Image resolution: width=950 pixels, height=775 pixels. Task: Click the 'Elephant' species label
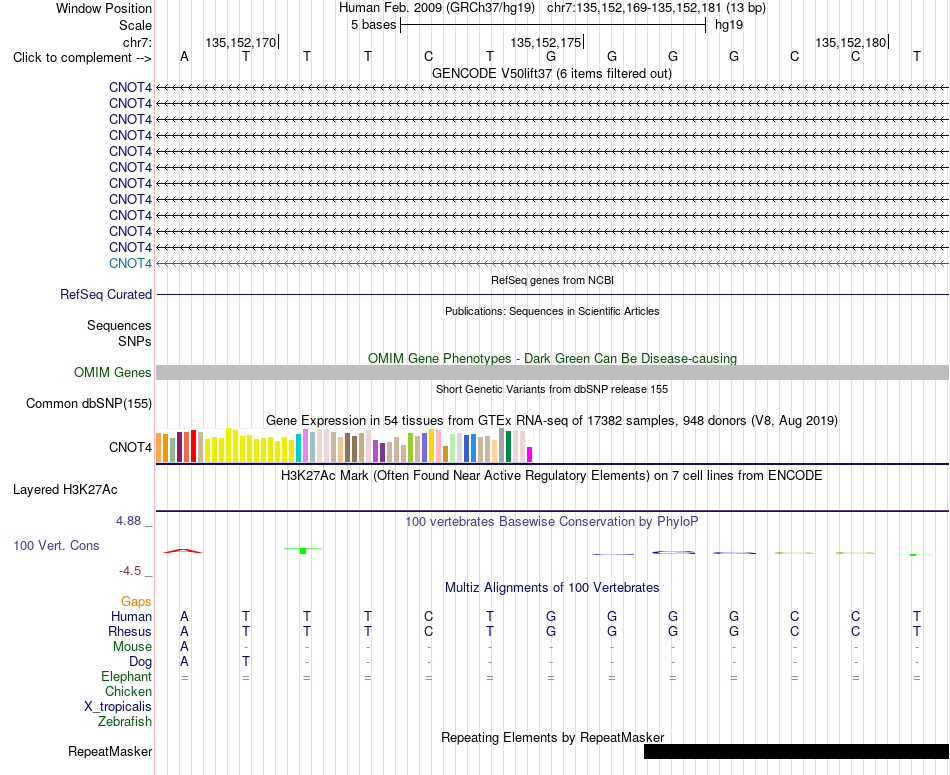coord(126,676)
